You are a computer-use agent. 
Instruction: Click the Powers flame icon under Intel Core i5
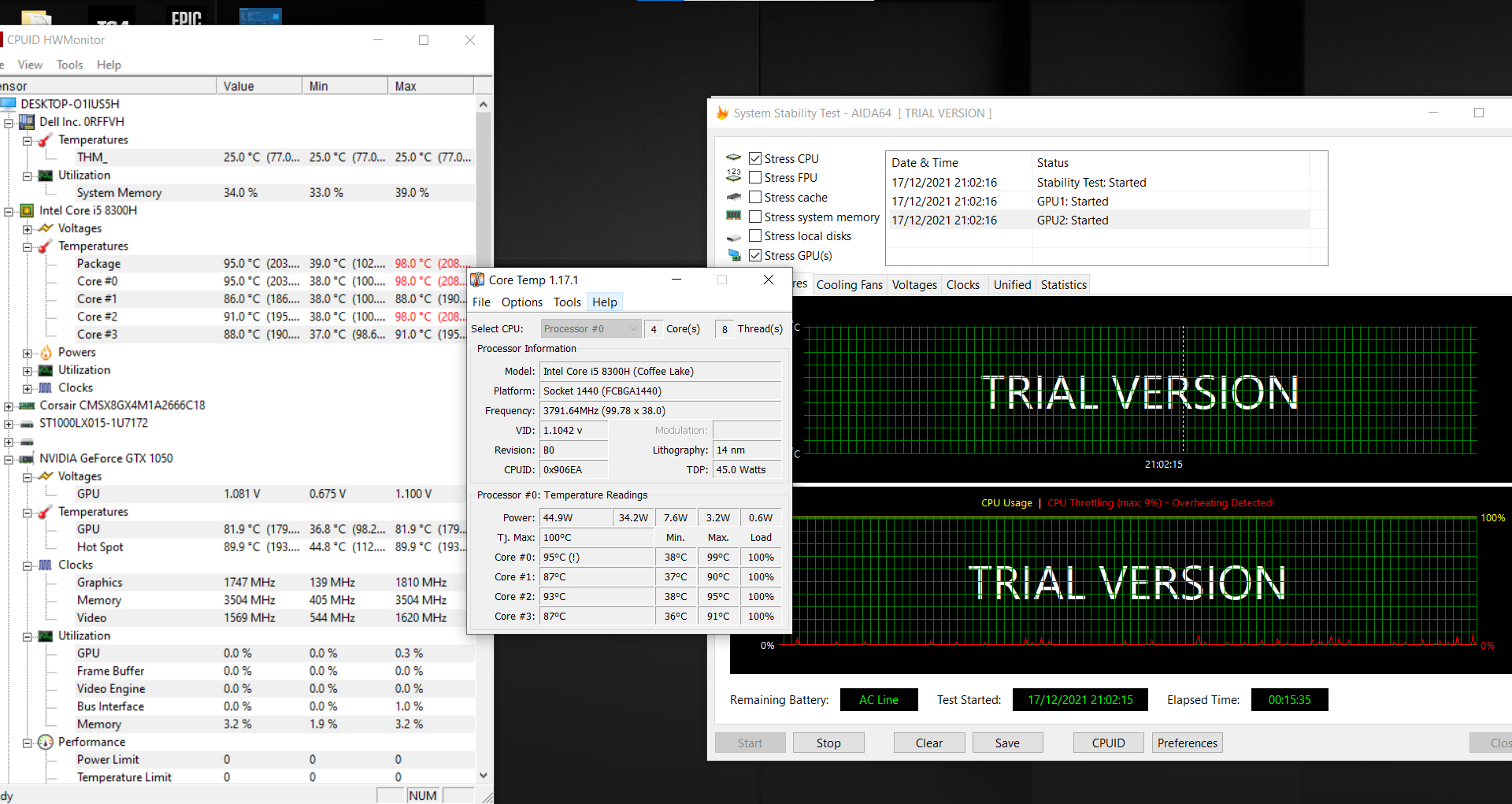46,352
